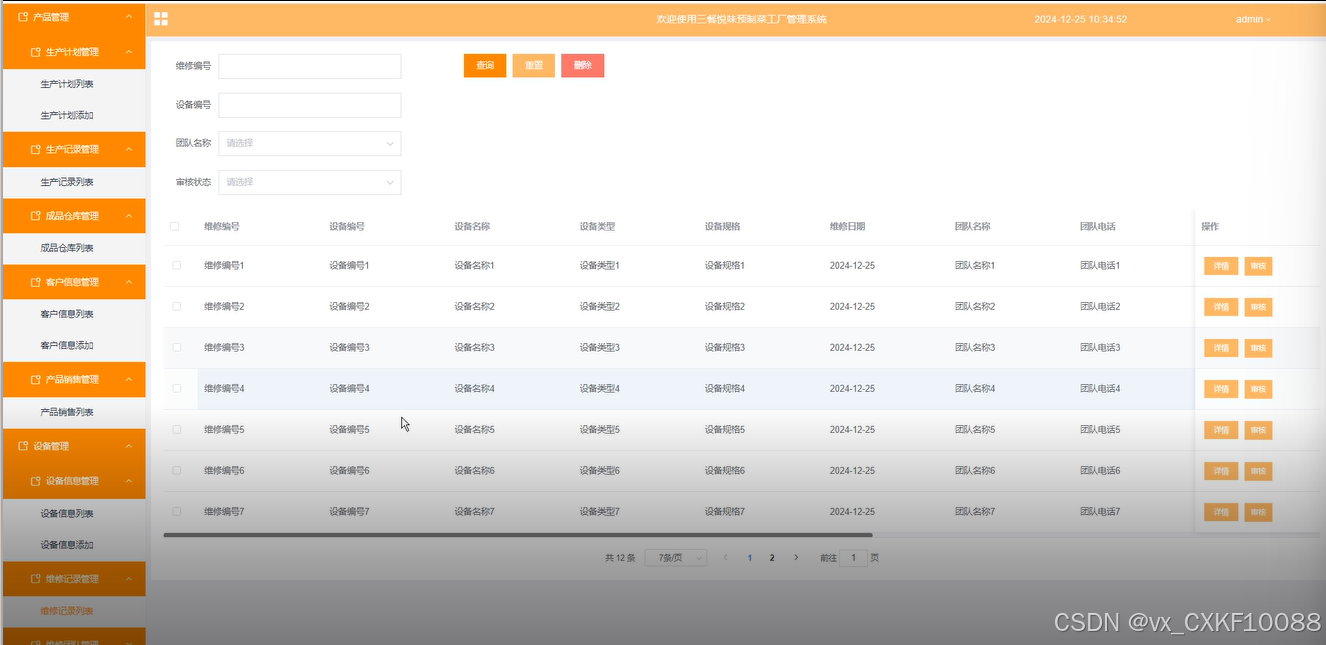Open the 7条/页 page size selector
This screenshot has width=1326, height=645.
(x=676, y=557)
